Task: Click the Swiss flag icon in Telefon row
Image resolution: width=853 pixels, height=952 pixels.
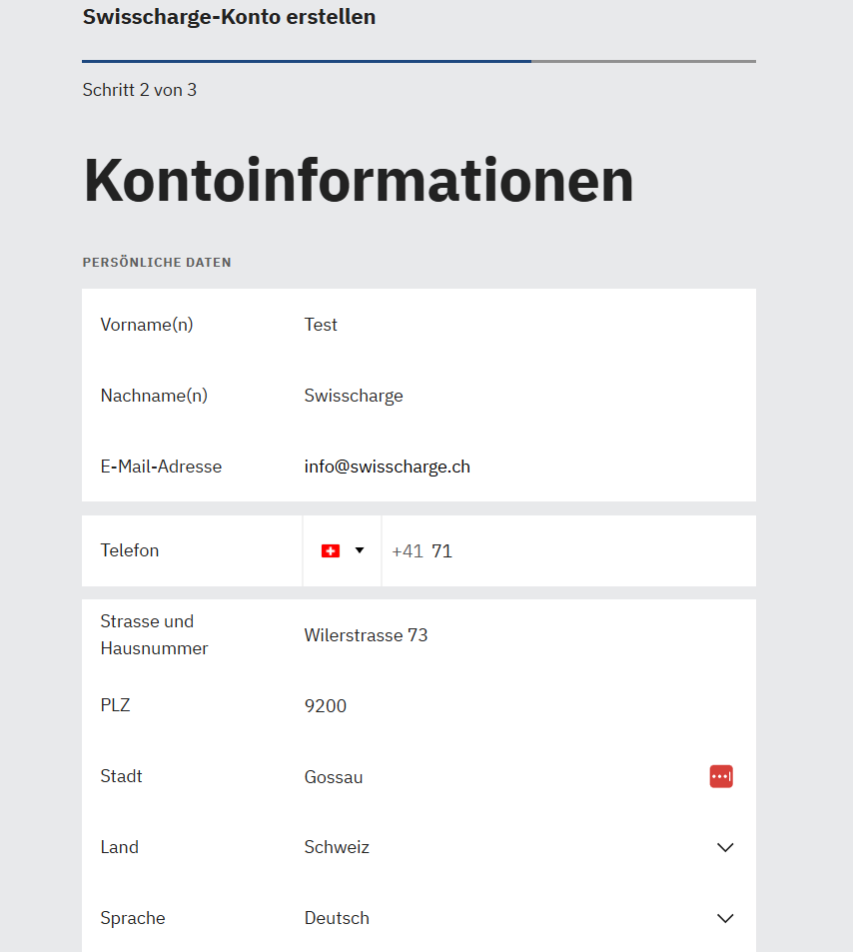Action: pos(330,551)
